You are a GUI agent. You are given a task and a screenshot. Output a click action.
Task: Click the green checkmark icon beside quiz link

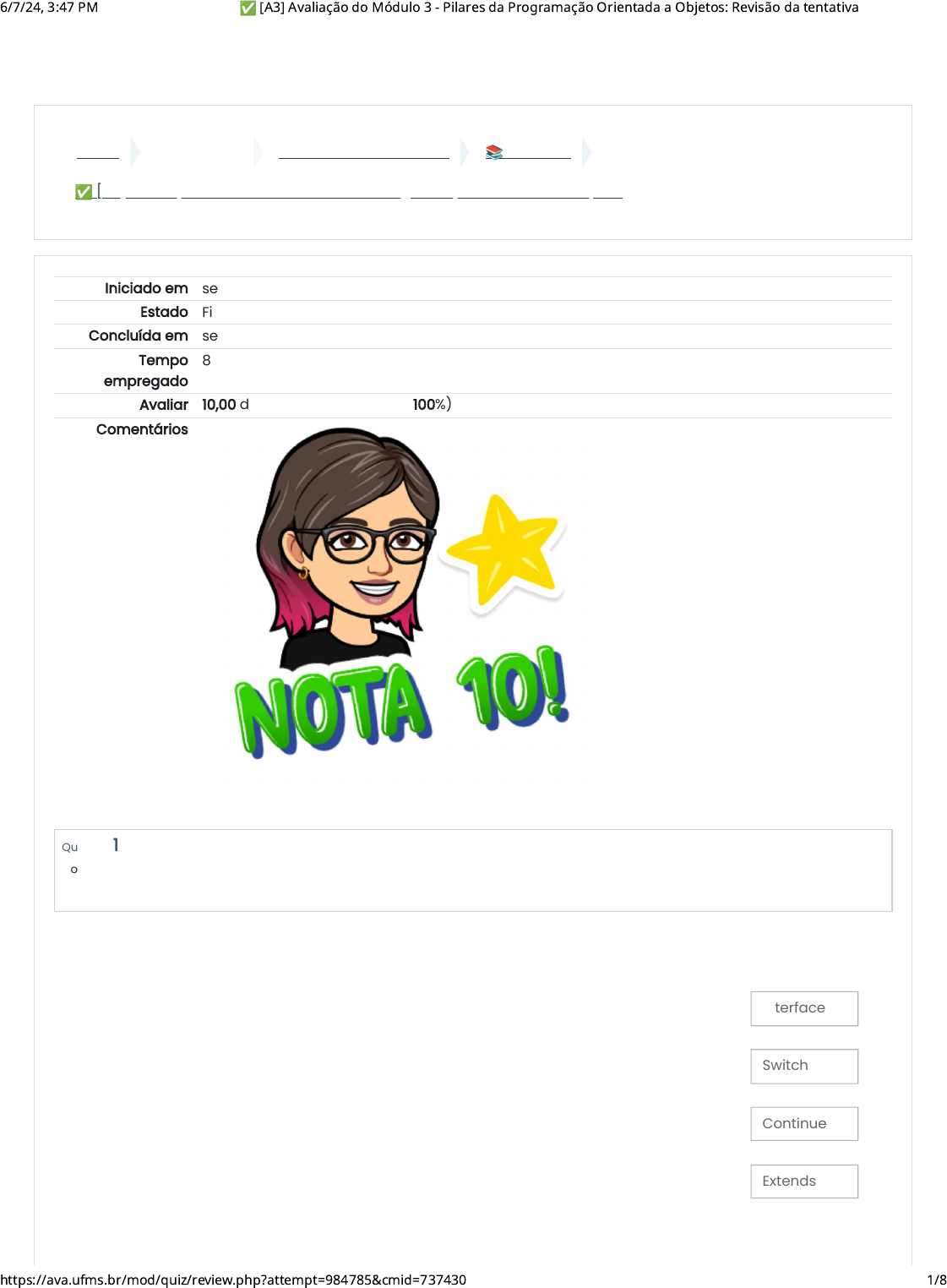(83, 192)
